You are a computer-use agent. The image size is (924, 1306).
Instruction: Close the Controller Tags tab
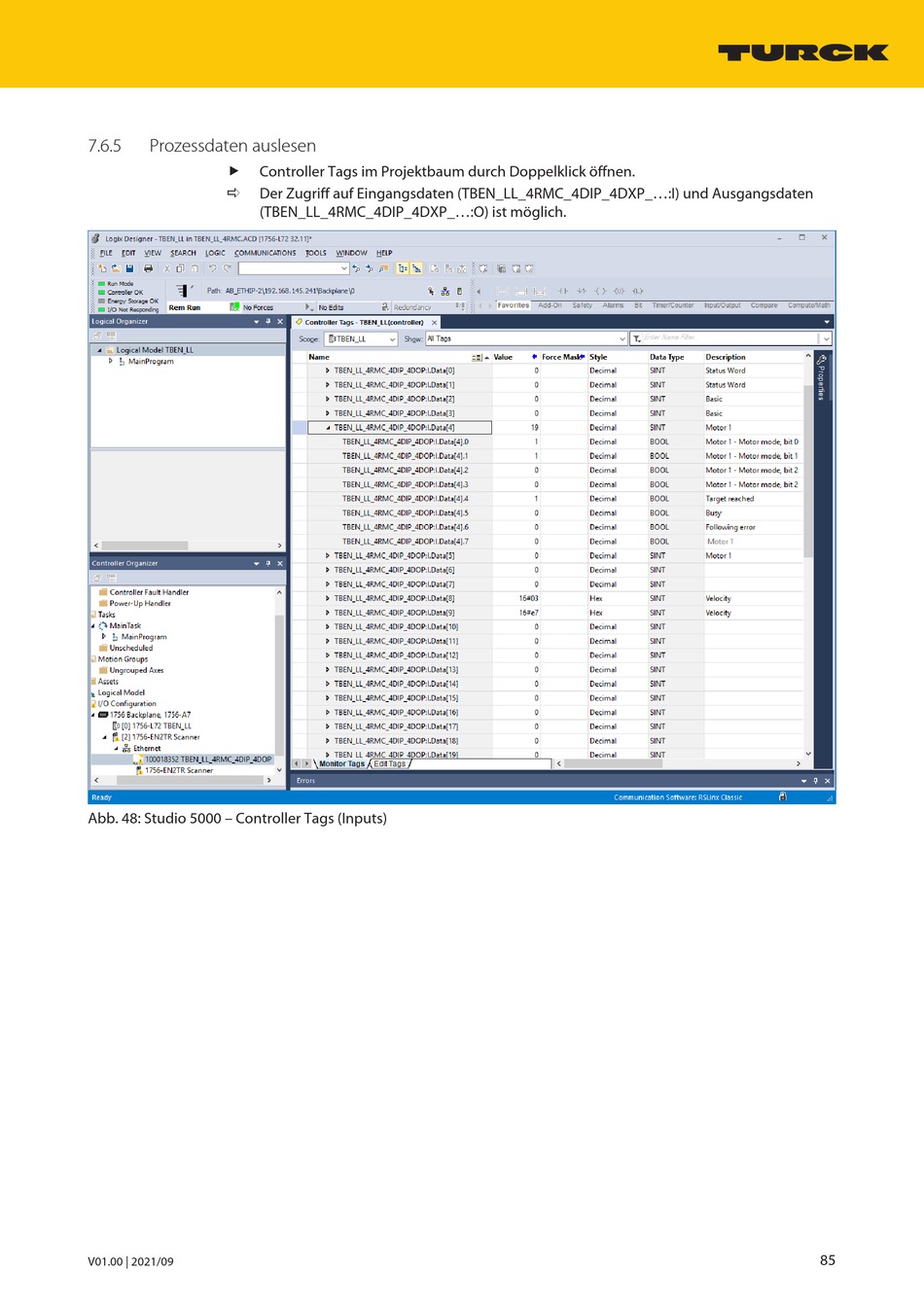pyautogui.click(x=435, y=323)
